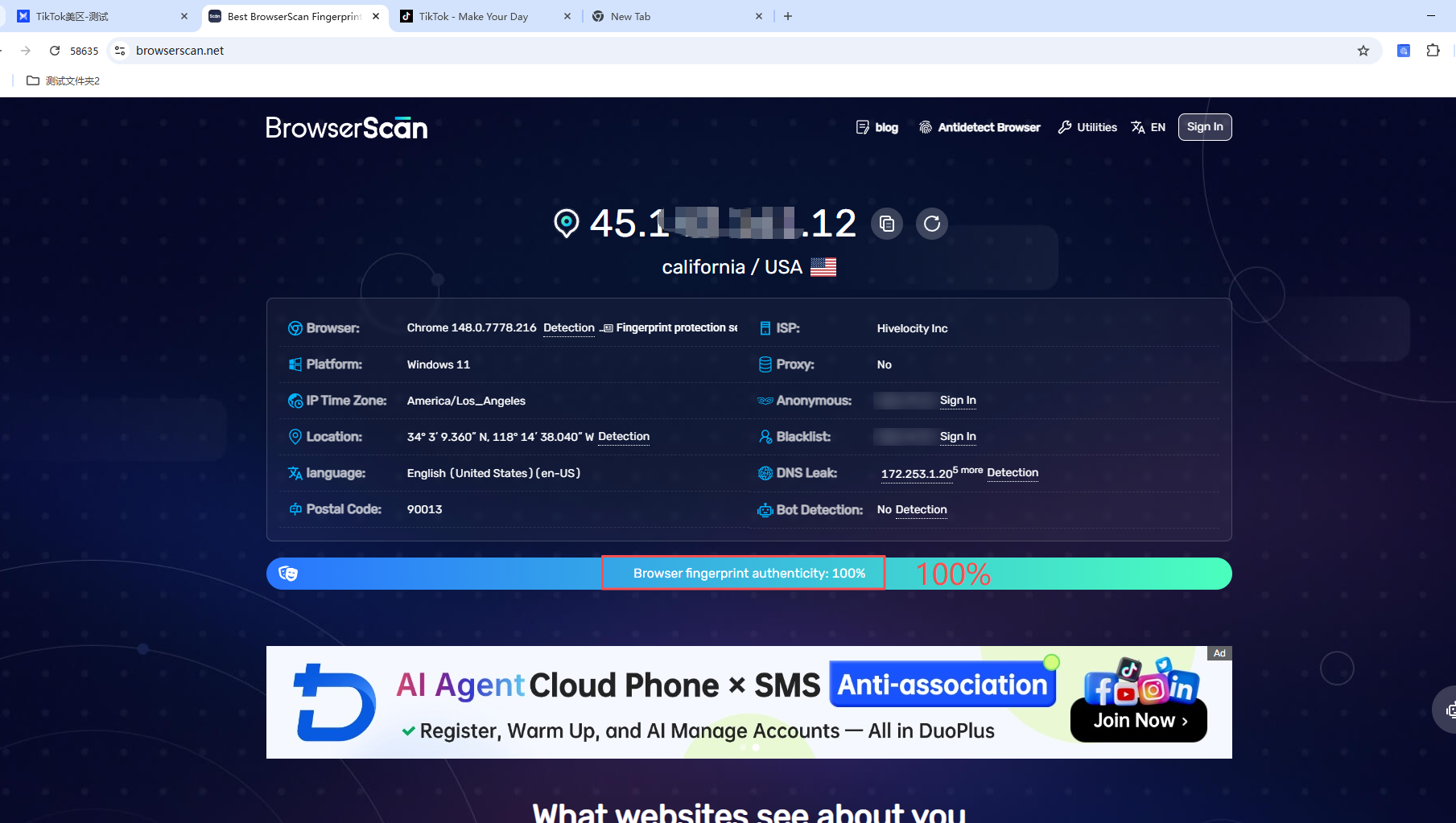1456x823 pixels.
Task: Refresh the IP scan with the circular arrow icon
Action: (932, 224)
